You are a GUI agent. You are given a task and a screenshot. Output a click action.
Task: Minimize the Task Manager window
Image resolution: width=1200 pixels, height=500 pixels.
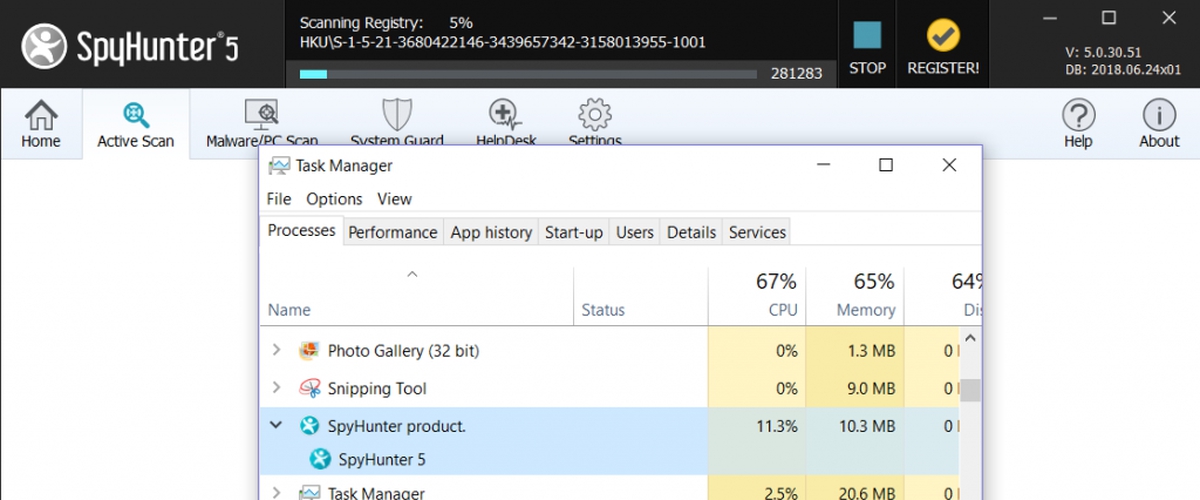coord(822,165)
